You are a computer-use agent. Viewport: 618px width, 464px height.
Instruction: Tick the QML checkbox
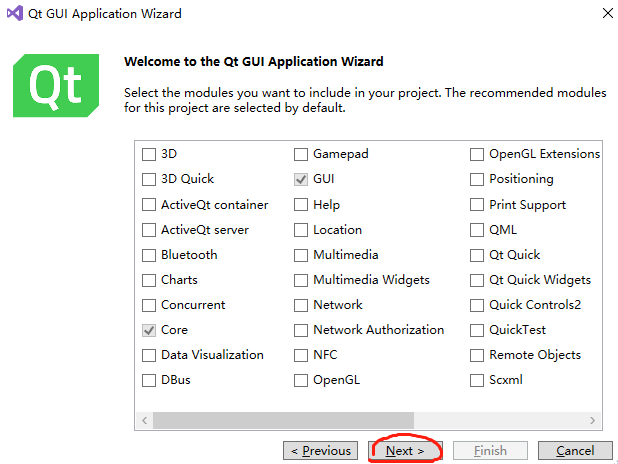click(477, 230)
